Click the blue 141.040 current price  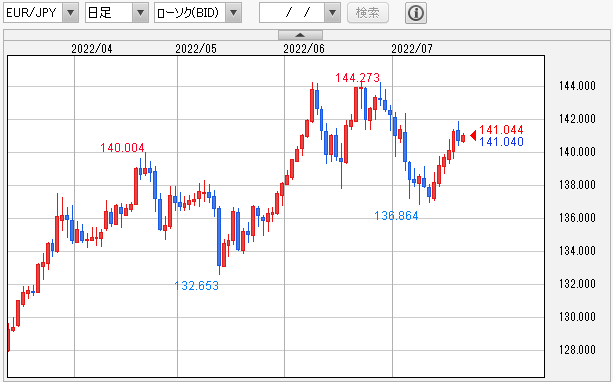(501, 142)
